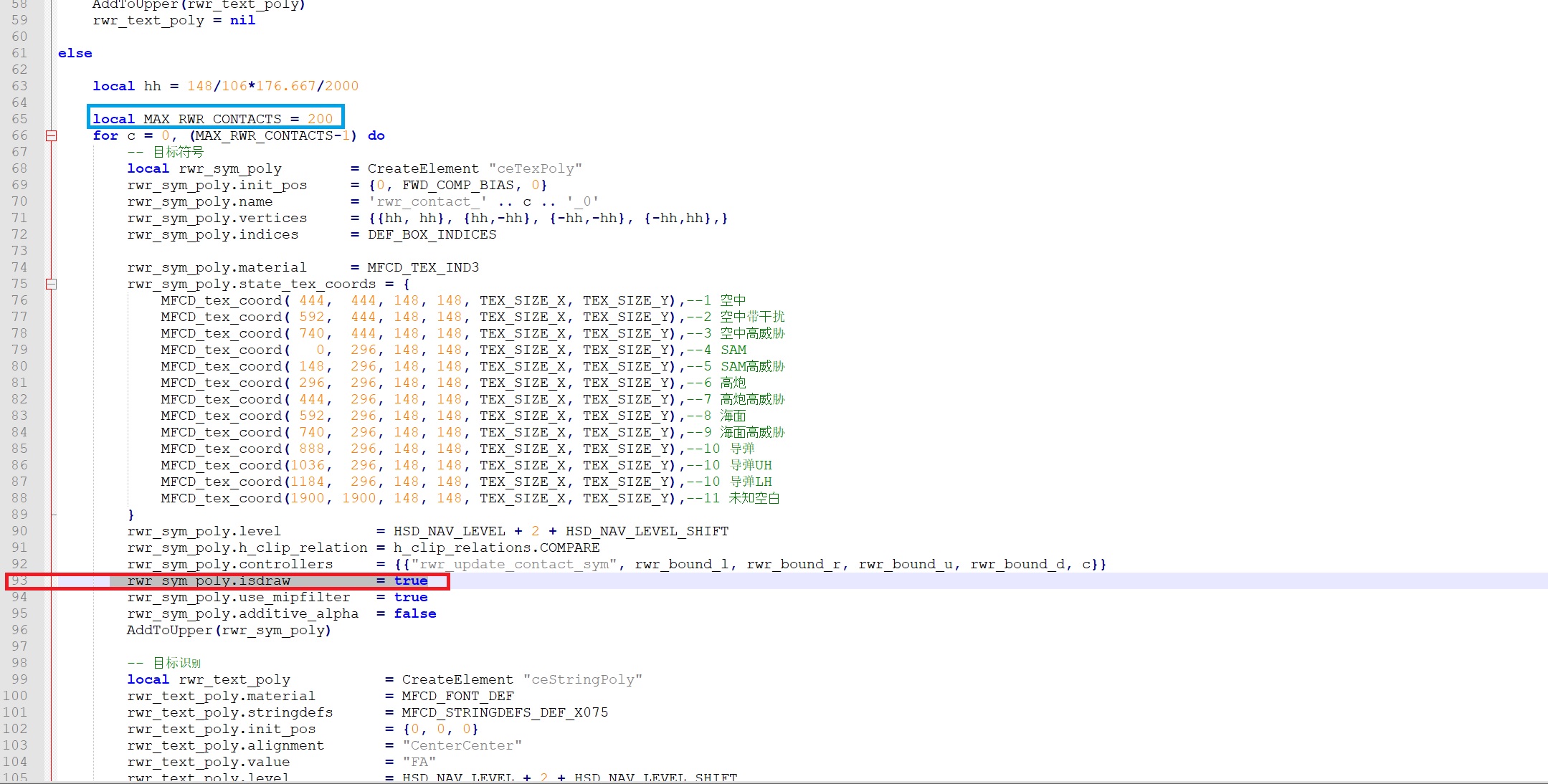
Task: Click the tex coord line commented 'SAM高威胁'
Action: 473,366
